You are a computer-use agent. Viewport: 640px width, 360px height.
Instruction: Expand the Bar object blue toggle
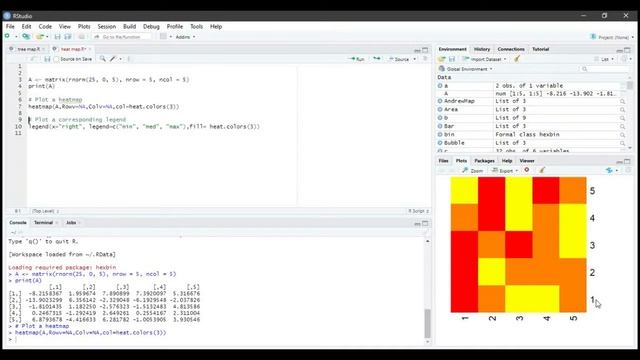(x=440, y=126)
